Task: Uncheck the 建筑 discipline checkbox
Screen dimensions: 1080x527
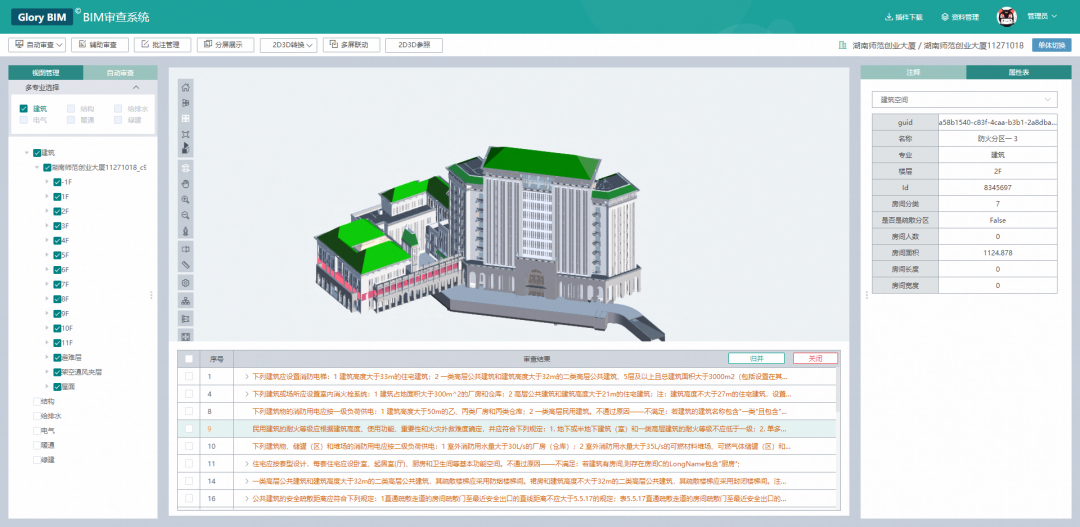Action: coord(25,108)
